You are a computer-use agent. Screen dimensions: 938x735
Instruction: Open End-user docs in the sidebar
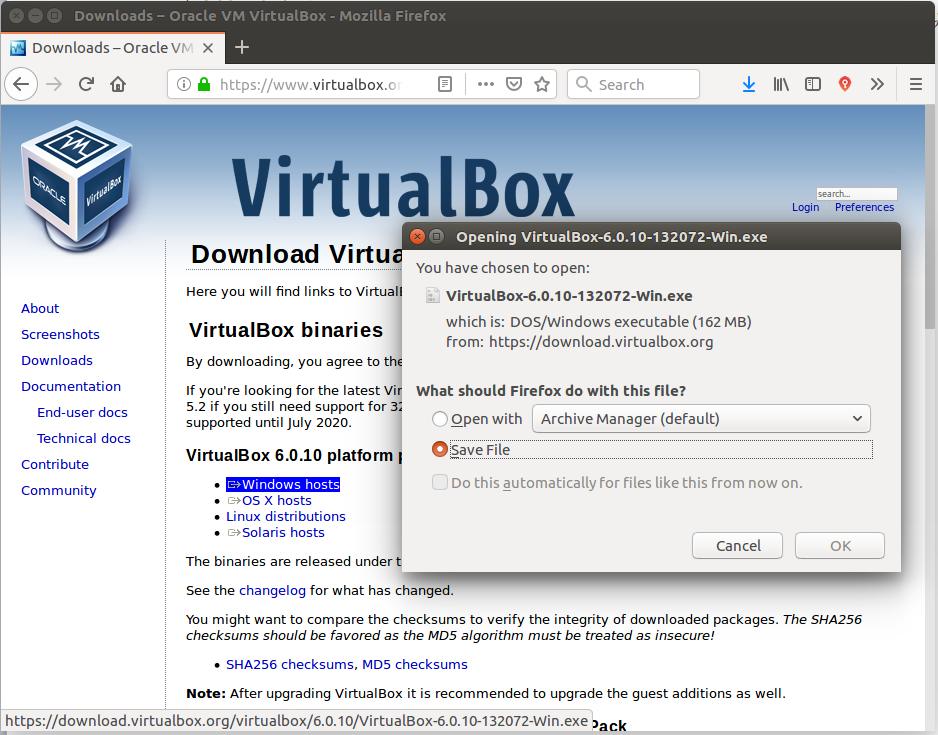pos(83,413)
